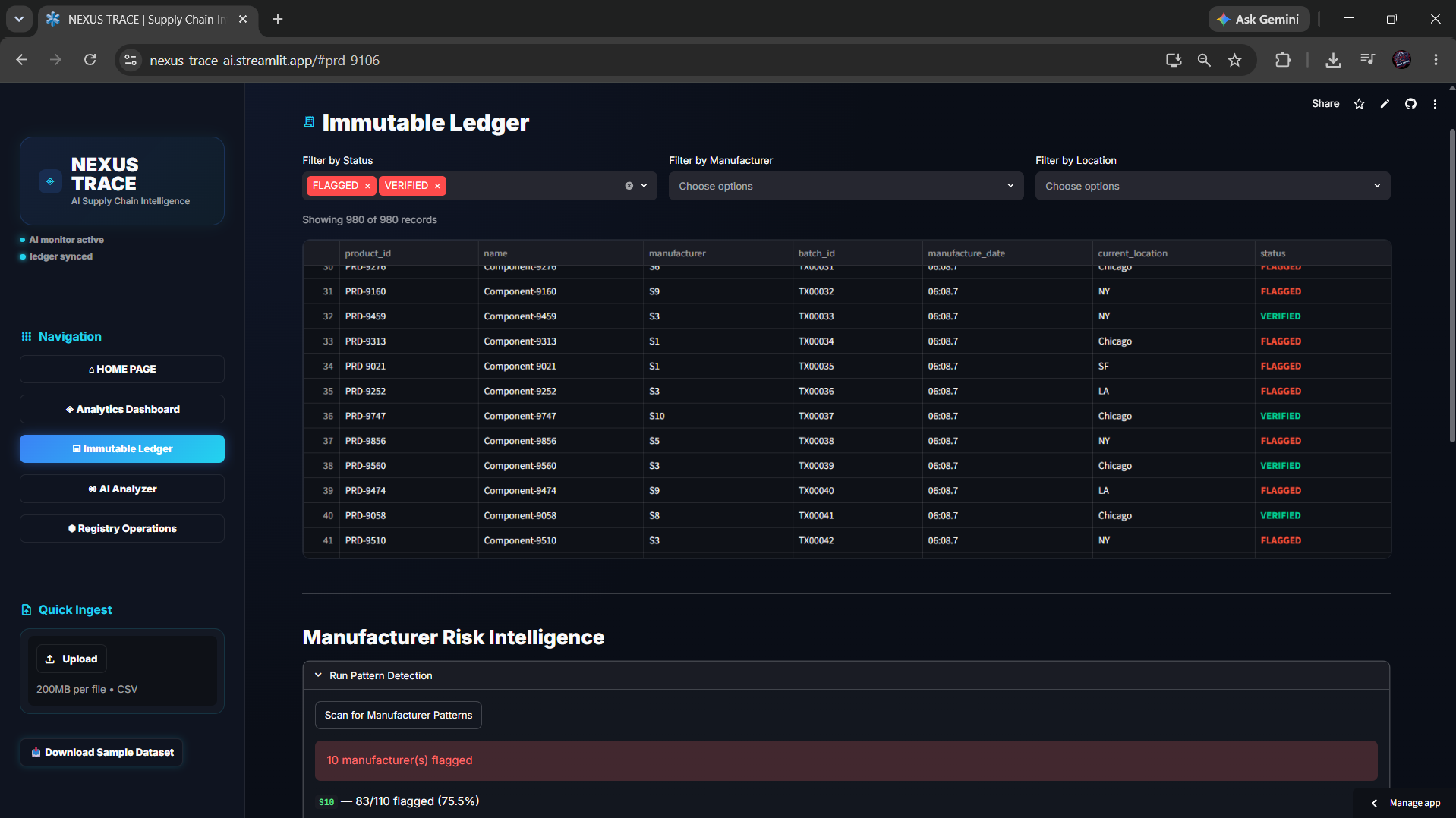
Task: Close the NEXUS TRACE browser tab
Action: pyautogui.click(x=243, y=19)
